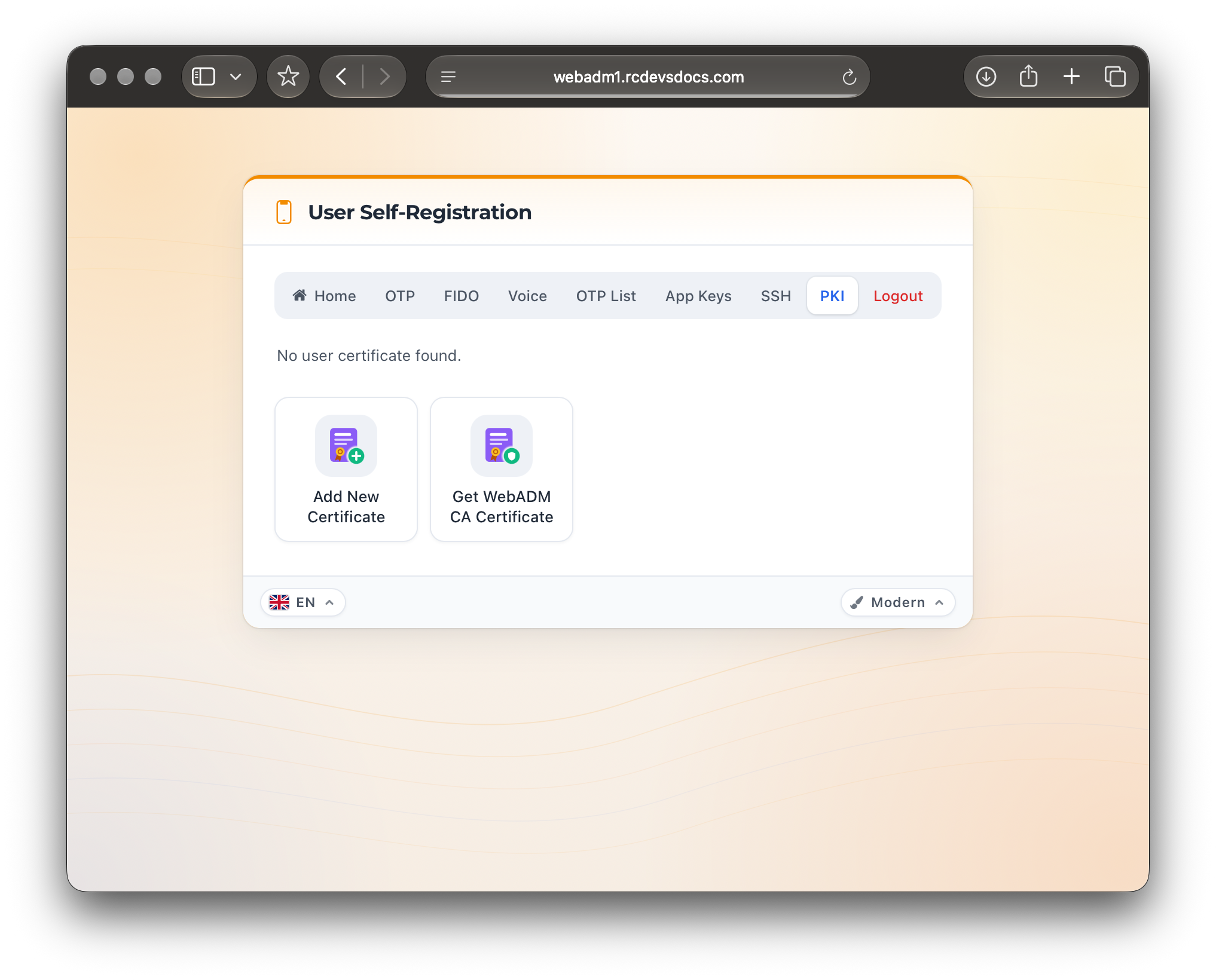The height and width of the screenshot is (980, 1216).
Task: Switch to the OTP tab
Action: coord(400,296)
